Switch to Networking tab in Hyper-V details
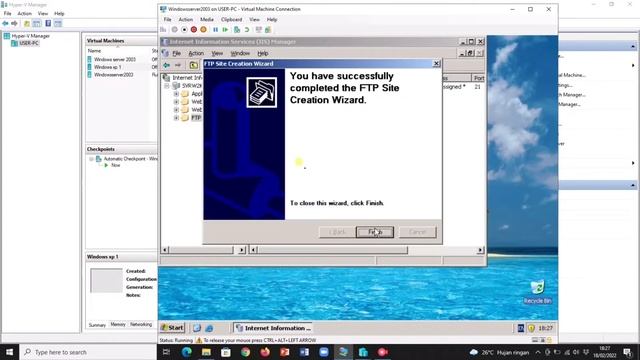This screenshot has height=360, width=640. pos(141,324)
